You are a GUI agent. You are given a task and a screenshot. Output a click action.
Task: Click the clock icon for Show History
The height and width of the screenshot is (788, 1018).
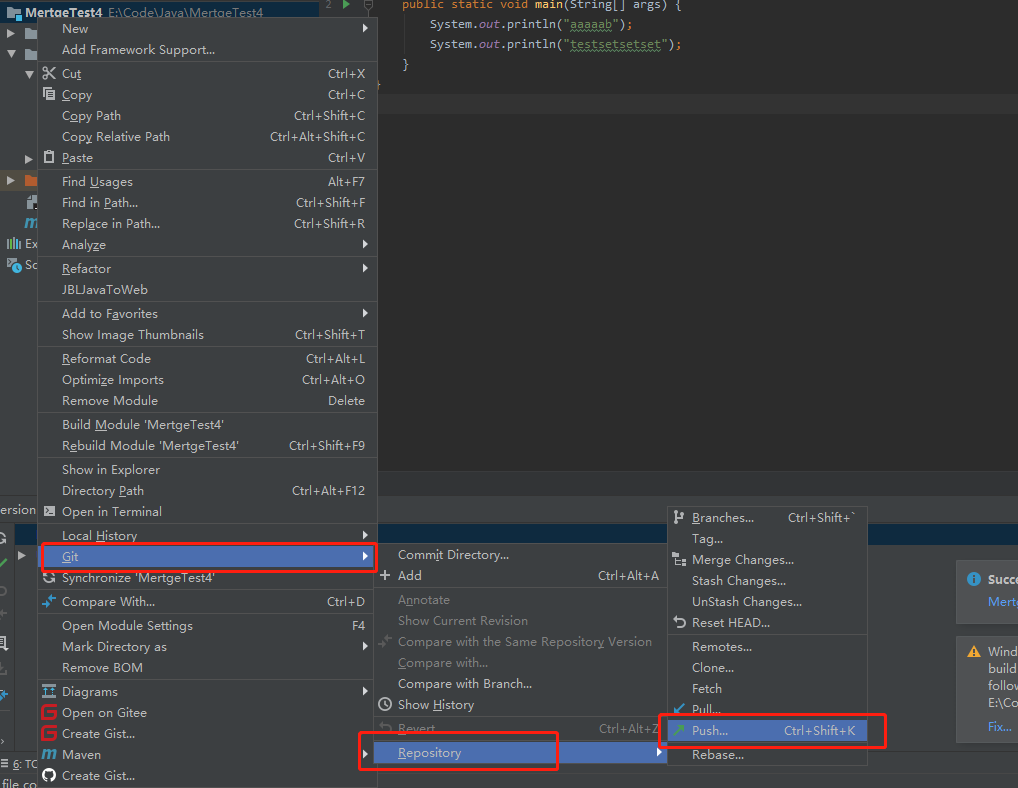tap(385, 704)
